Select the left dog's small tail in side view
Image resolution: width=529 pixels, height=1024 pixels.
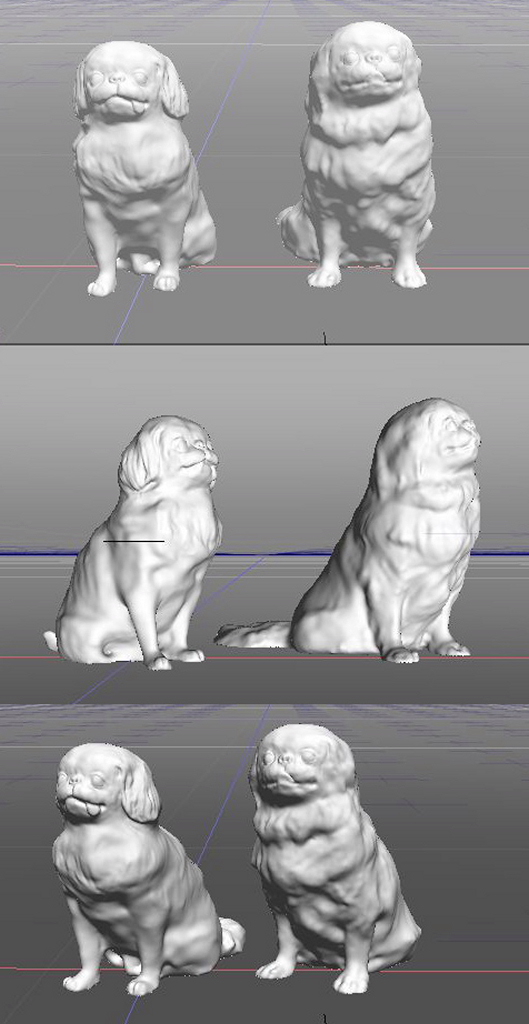pos(50,640)
